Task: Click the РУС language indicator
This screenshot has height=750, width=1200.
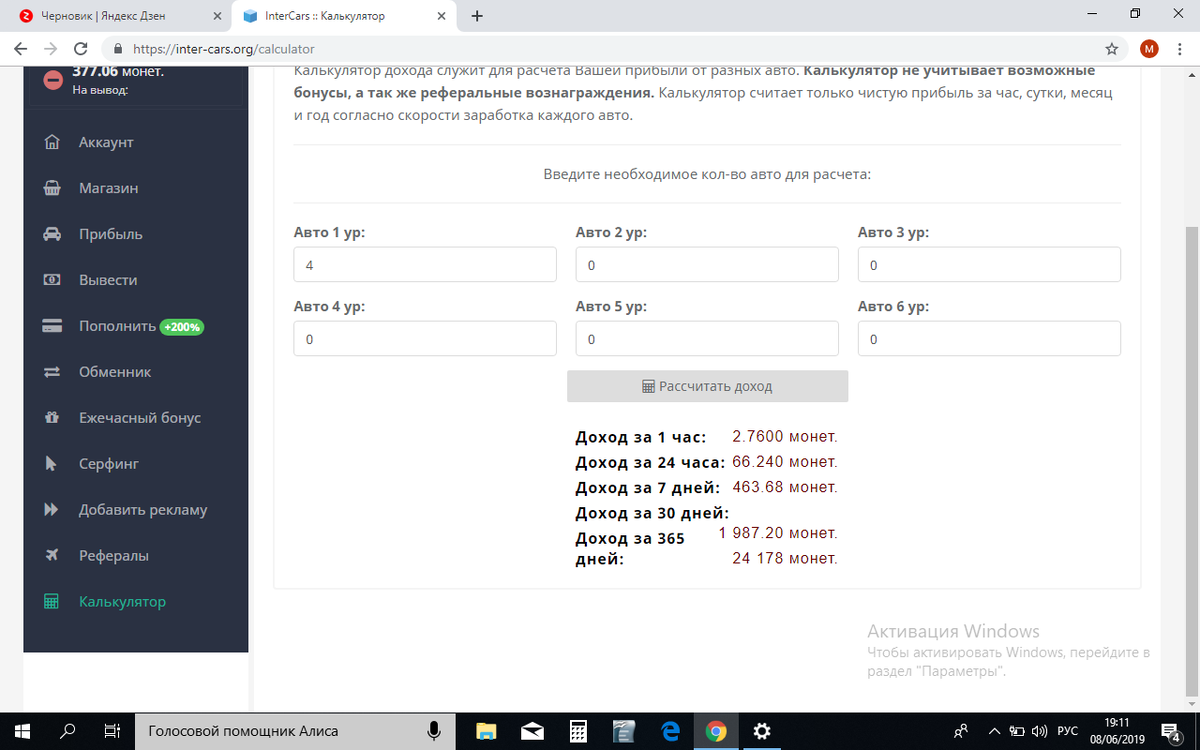Action: pos(1068,731)
